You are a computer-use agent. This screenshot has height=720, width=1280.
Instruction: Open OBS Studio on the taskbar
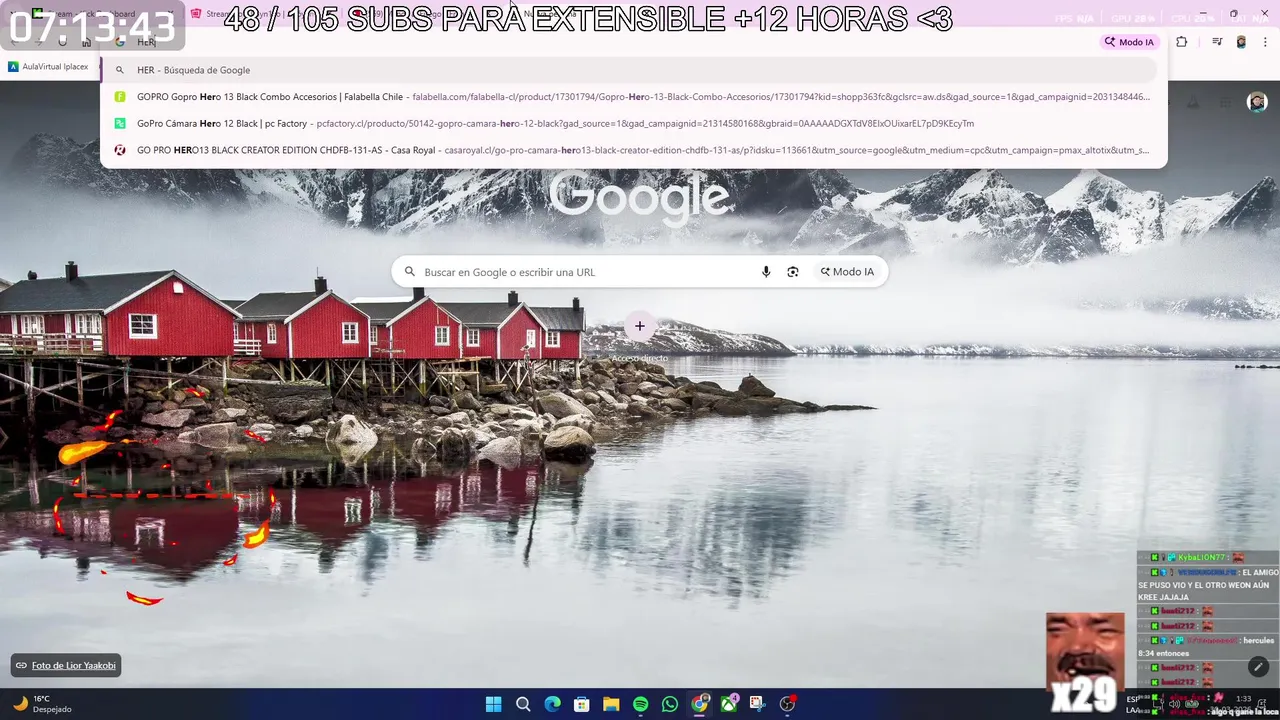(788, 704)
